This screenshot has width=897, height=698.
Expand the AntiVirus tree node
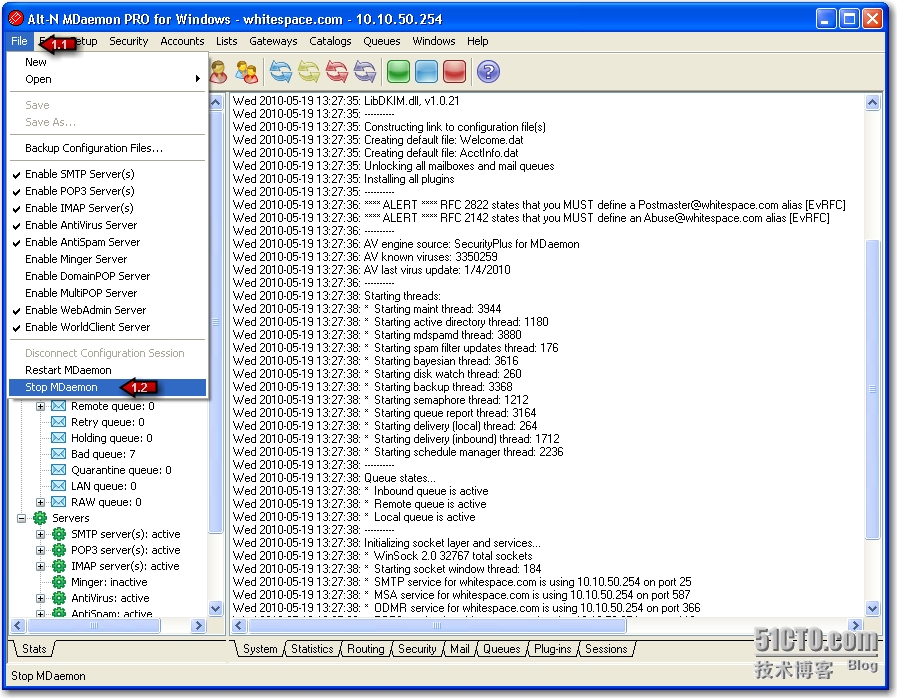tap(40, 598)
